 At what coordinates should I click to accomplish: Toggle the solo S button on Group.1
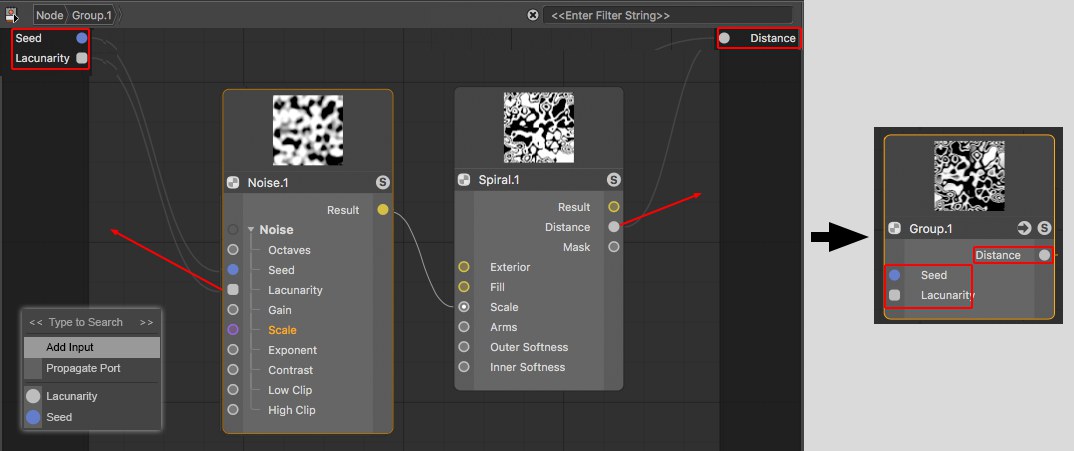pyautogui.click(x=1044, y=228)
